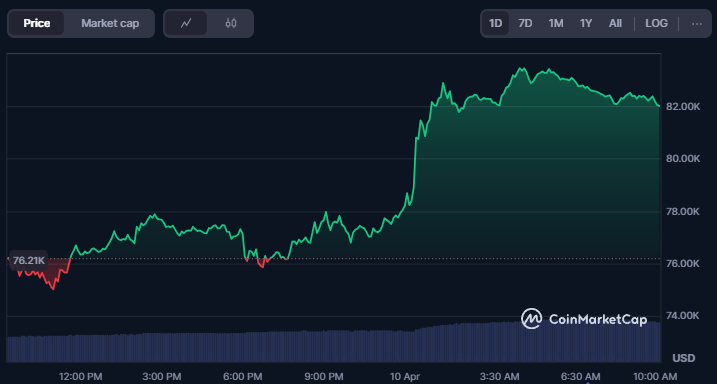
Task: Click the 82.00K axis value
Action: tap(683, 107)
